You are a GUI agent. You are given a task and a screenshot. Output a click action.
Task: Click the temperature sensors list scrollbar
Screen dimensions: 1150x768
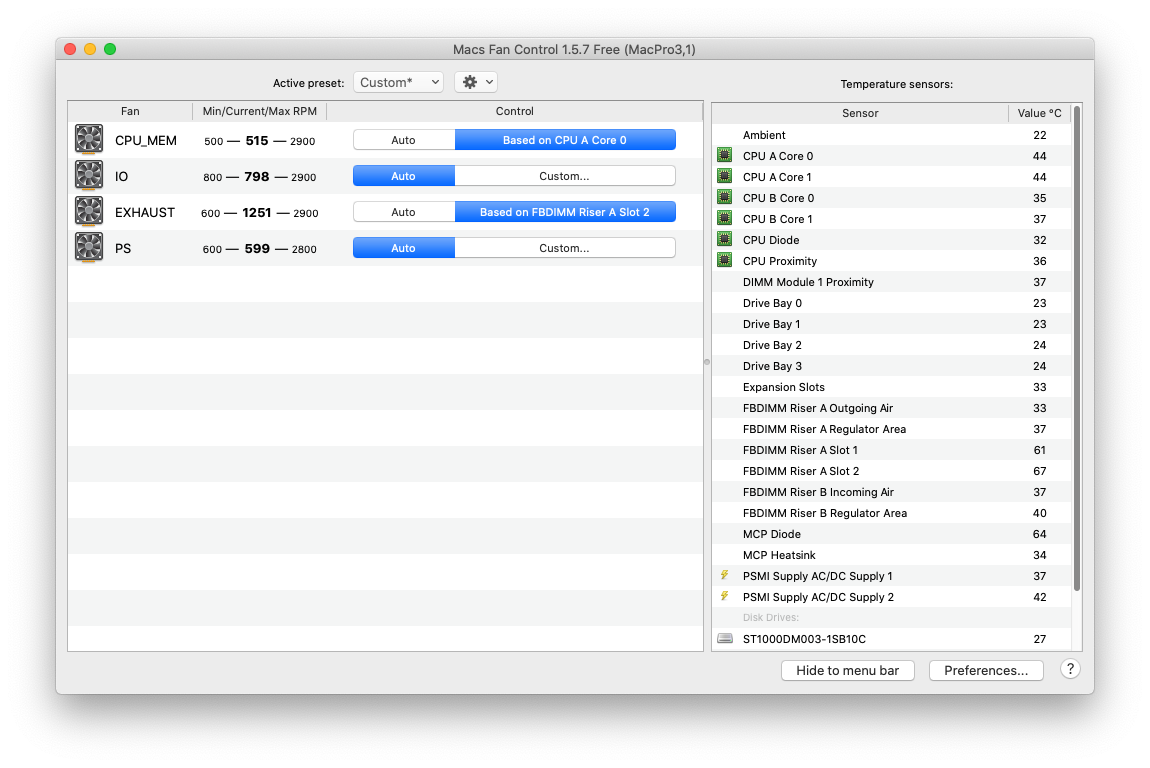(x=1077, y=349)
